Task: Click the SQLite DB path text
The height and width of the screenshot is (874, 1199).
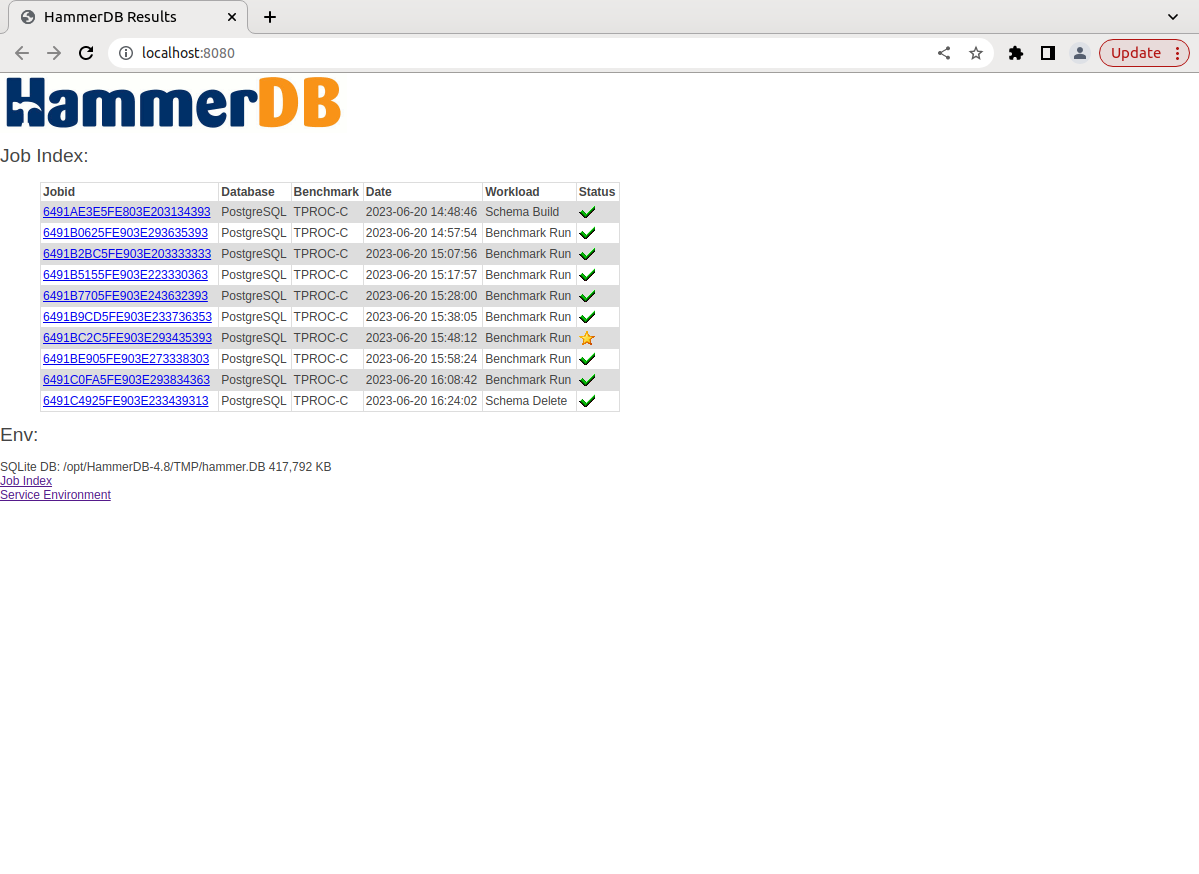Action: [x=166, y=466]
